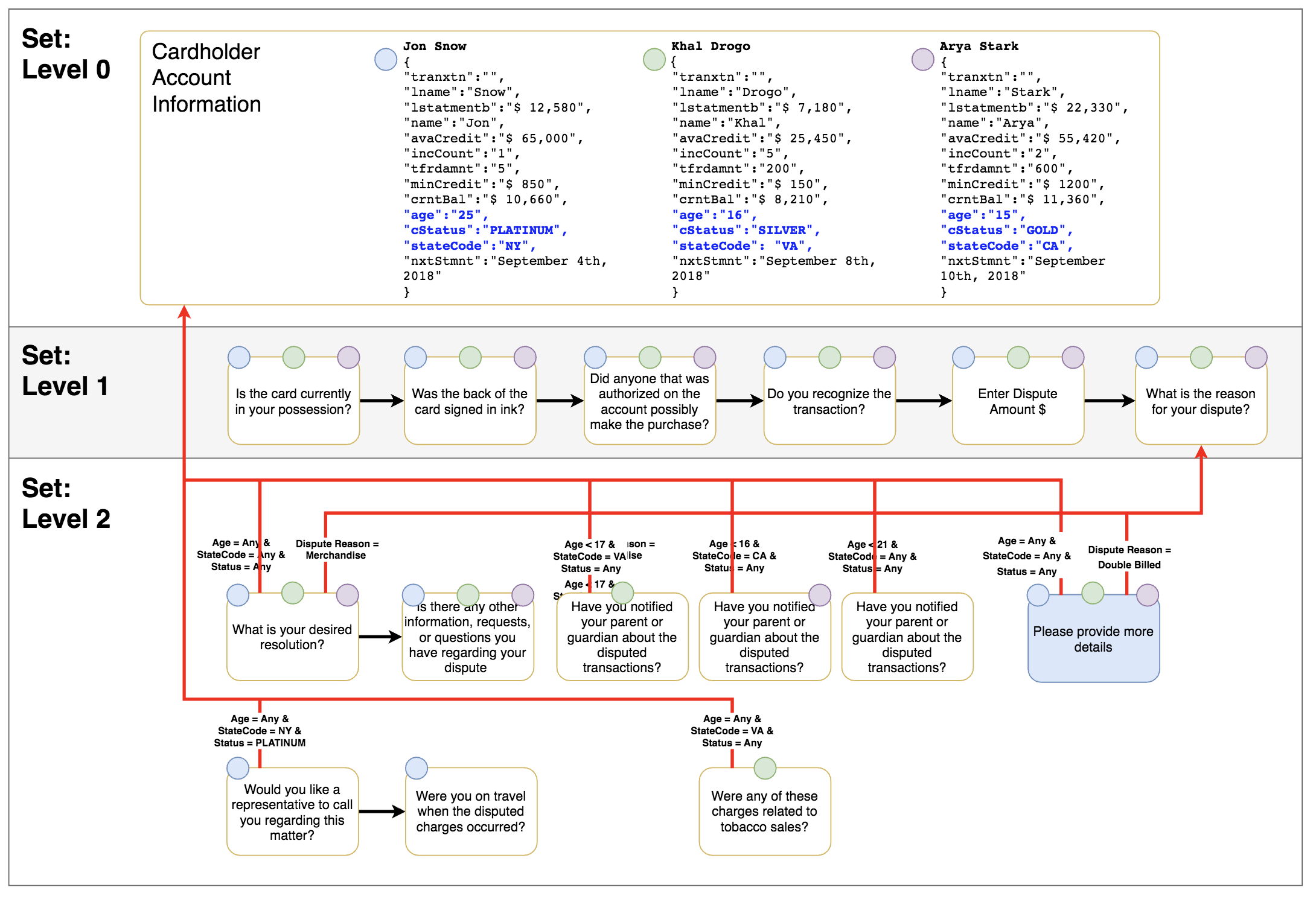
Task: Select blue circle on travel charges box
Action: (417, 768)
